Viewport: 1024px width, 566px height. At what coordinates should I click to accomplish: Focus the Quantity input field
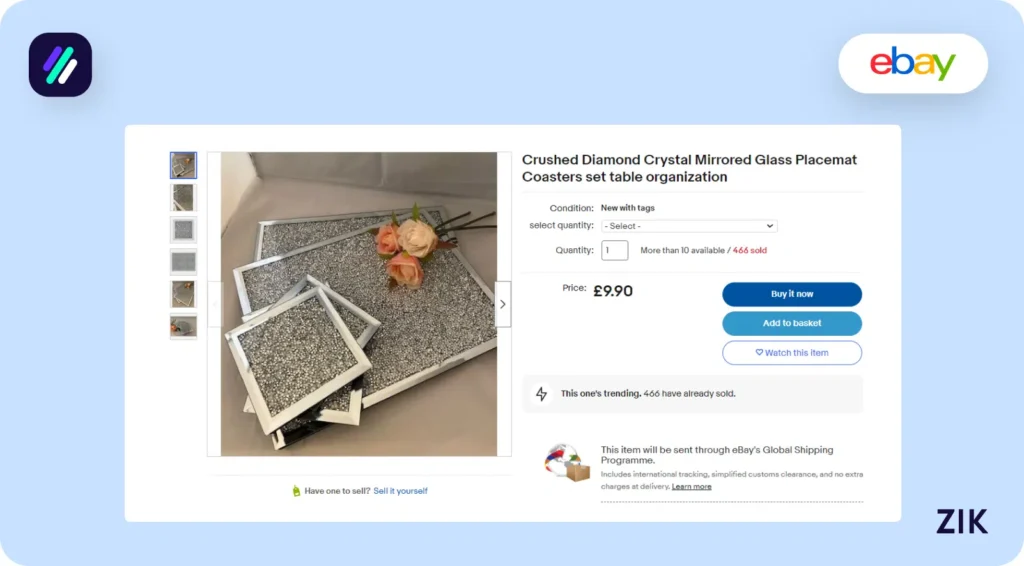pyautogui.click(x=615, y=250)
